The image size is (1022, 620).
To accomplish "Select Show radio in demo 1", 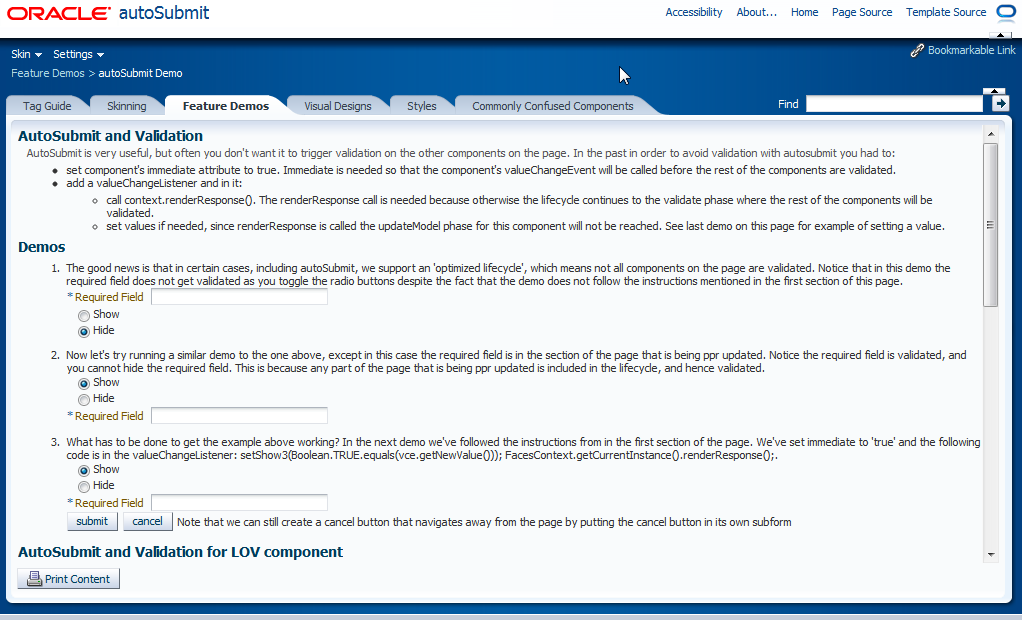I will [x=83, y=316].
